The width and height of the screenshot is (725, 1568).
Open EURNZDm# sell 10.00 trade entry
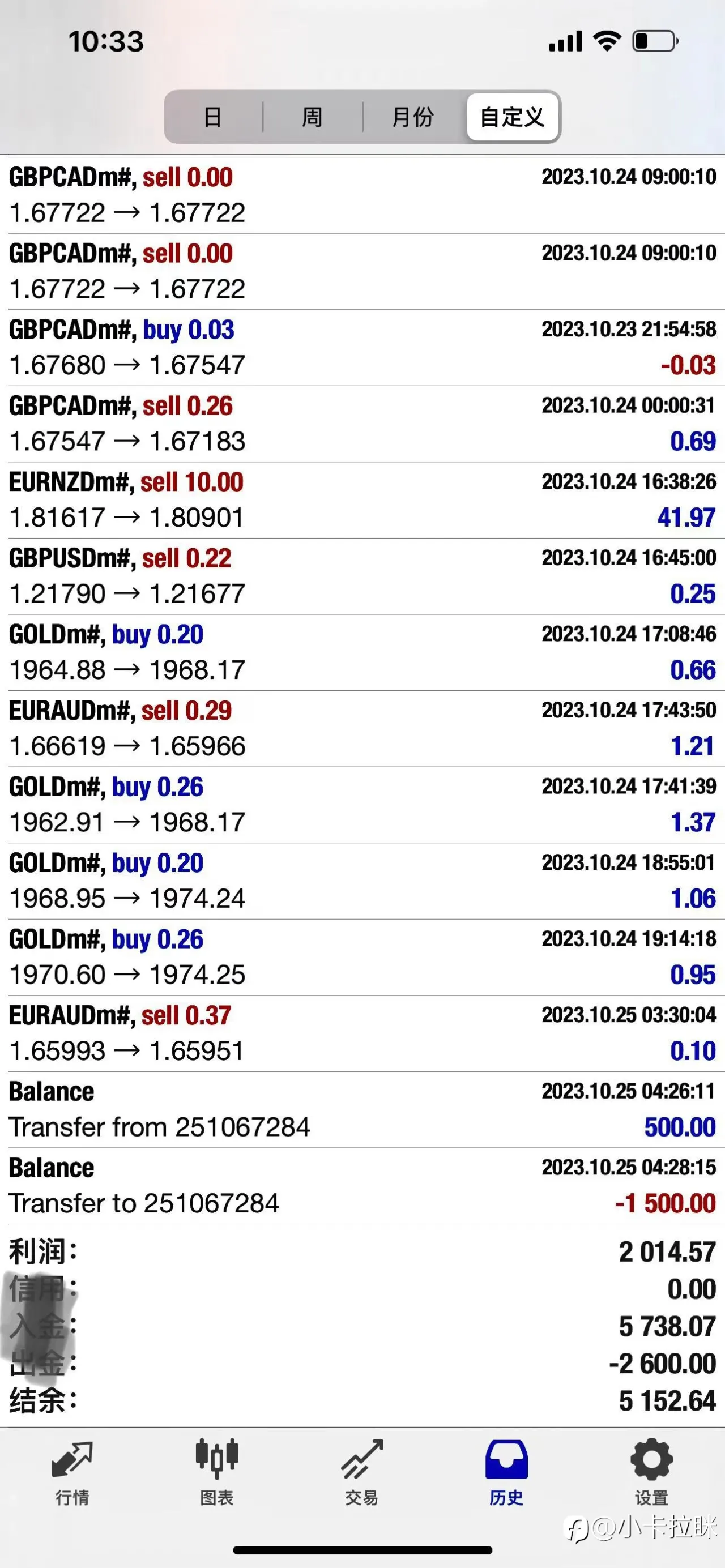[362, 500]
